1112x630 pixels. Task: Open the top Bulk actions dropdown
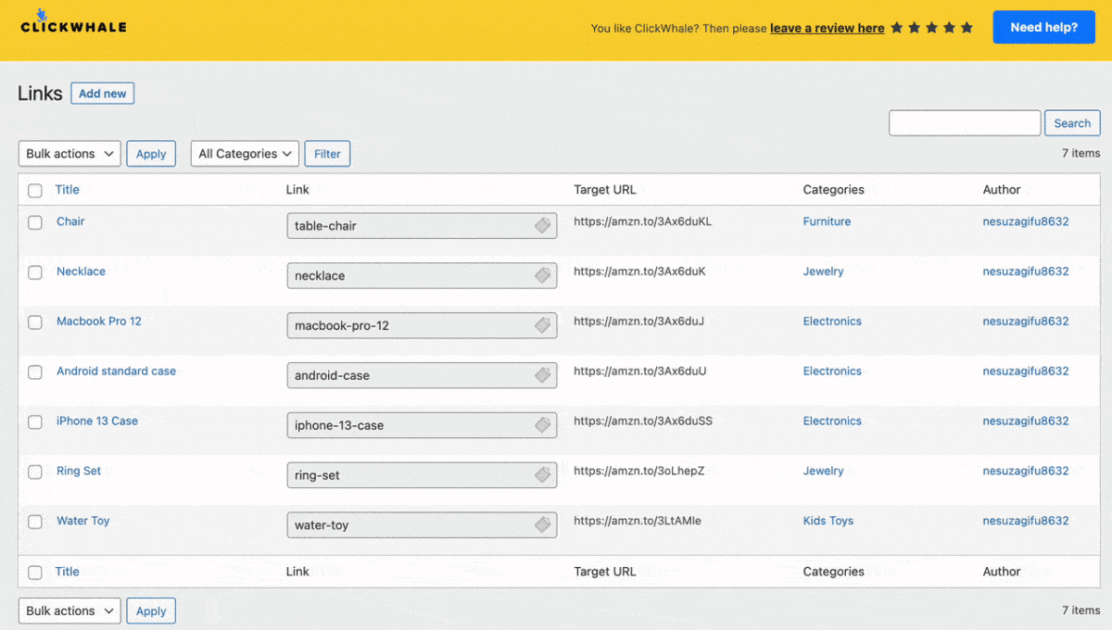[x=70, y=154]
